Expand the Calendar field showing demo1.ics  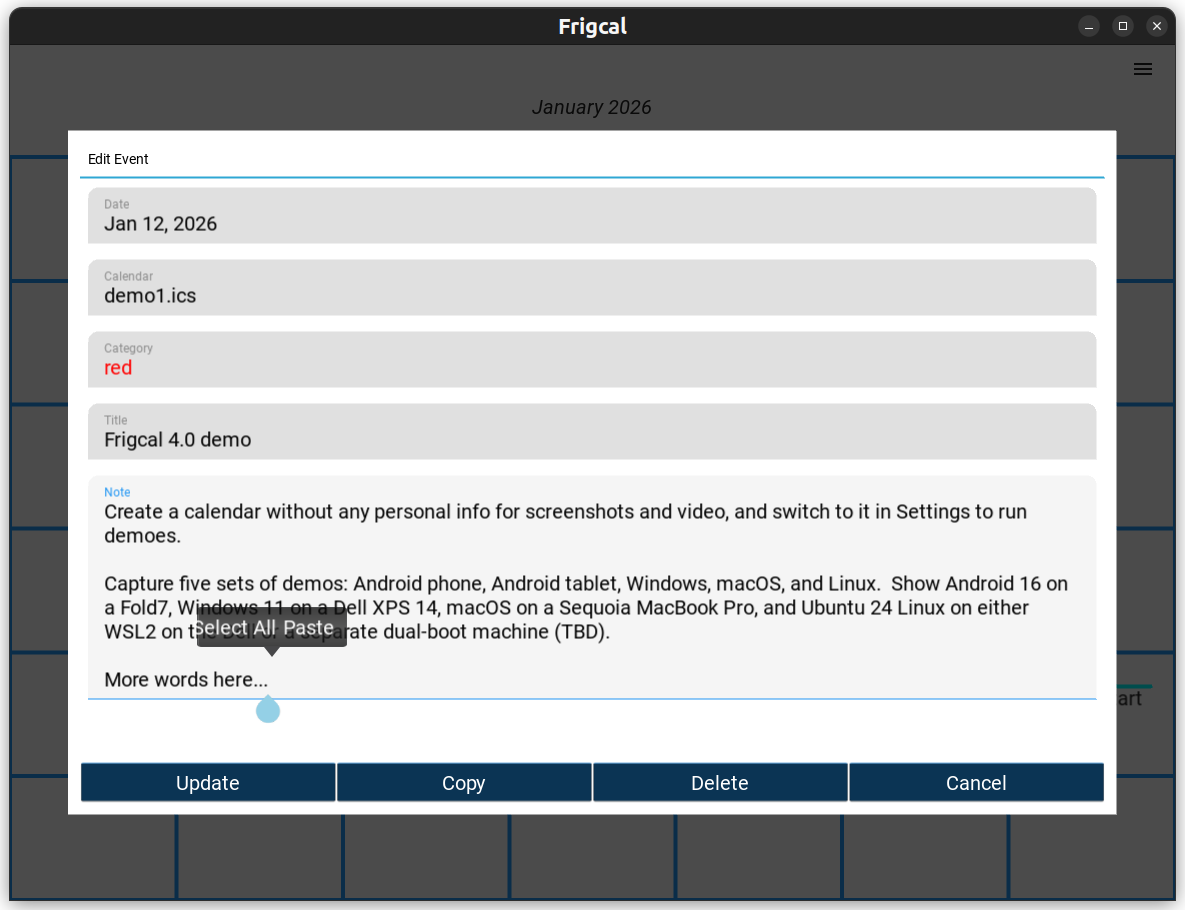pyautogui.click(x=591, y=287)
